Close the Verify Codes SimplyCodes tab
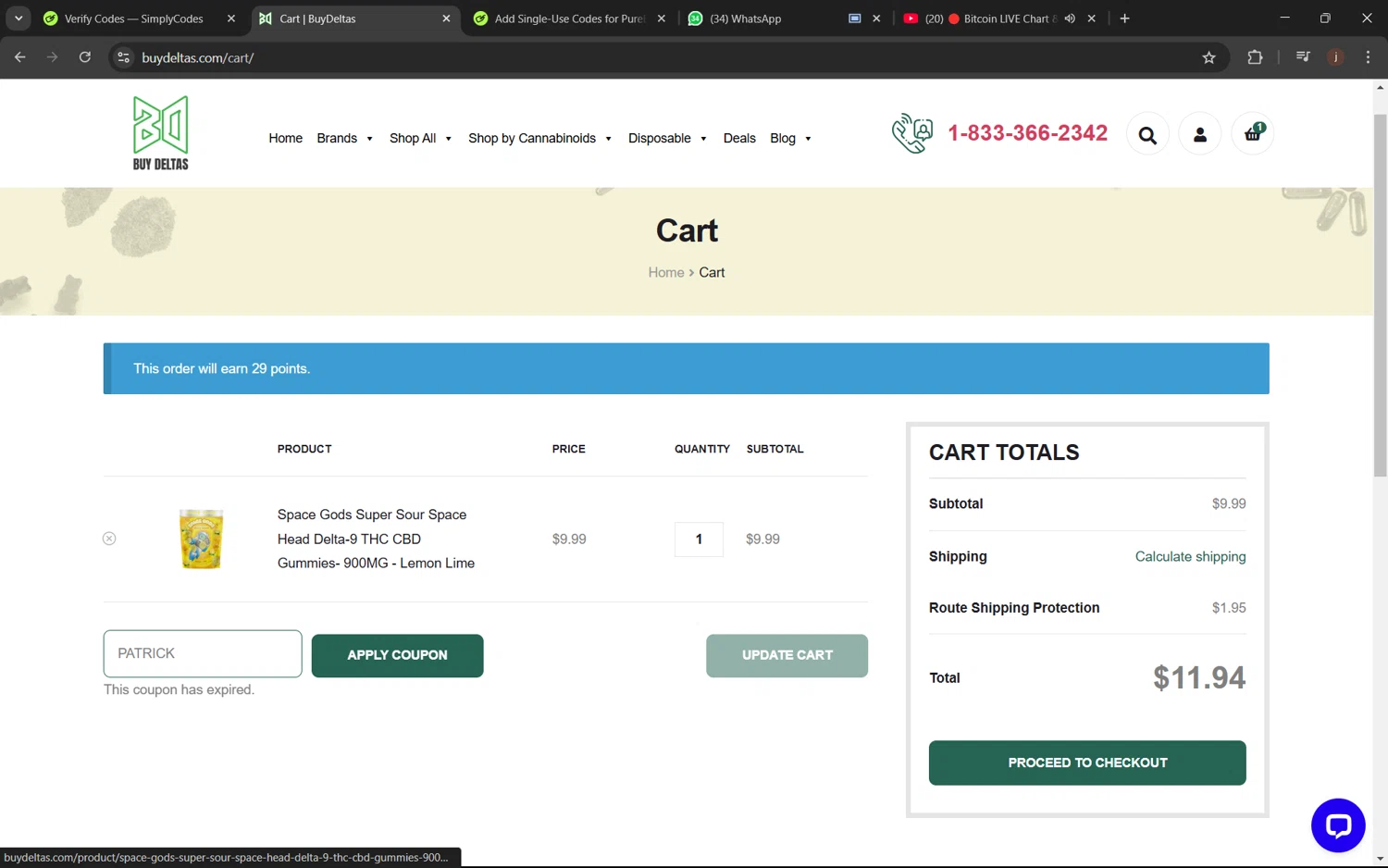Screen dimensions: 1388x868 tap(231, 19)
